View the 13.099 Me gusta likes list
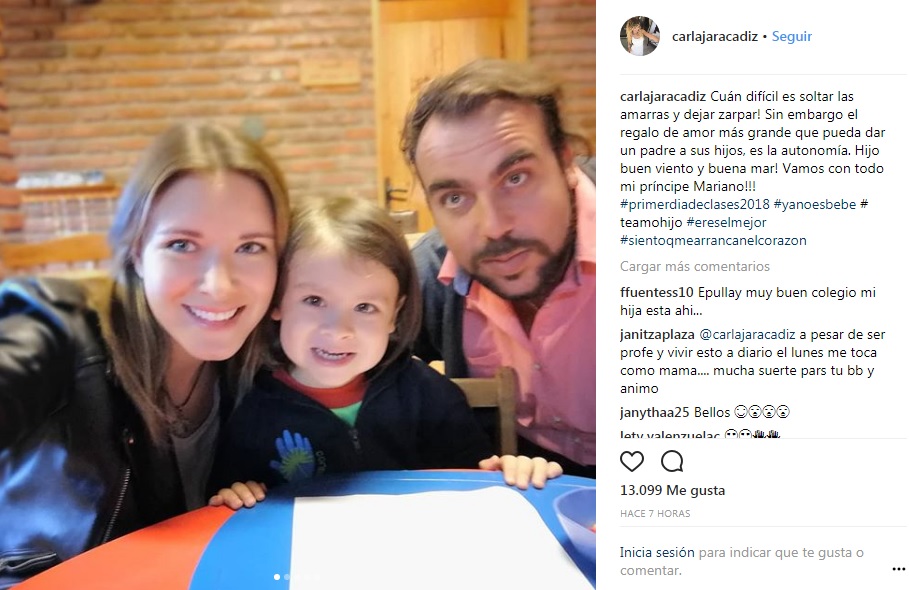Screen dimensions: 909x590 672,490
